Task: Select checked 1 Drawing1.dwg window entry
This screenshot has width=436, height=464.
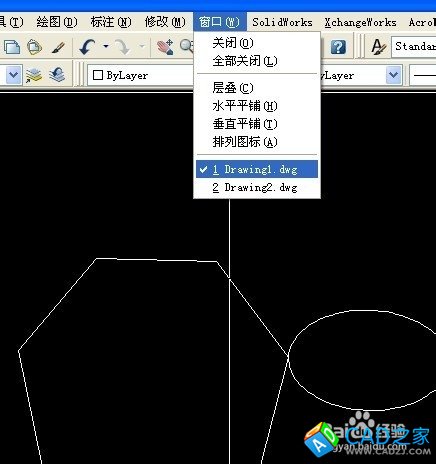Action: 257,169
